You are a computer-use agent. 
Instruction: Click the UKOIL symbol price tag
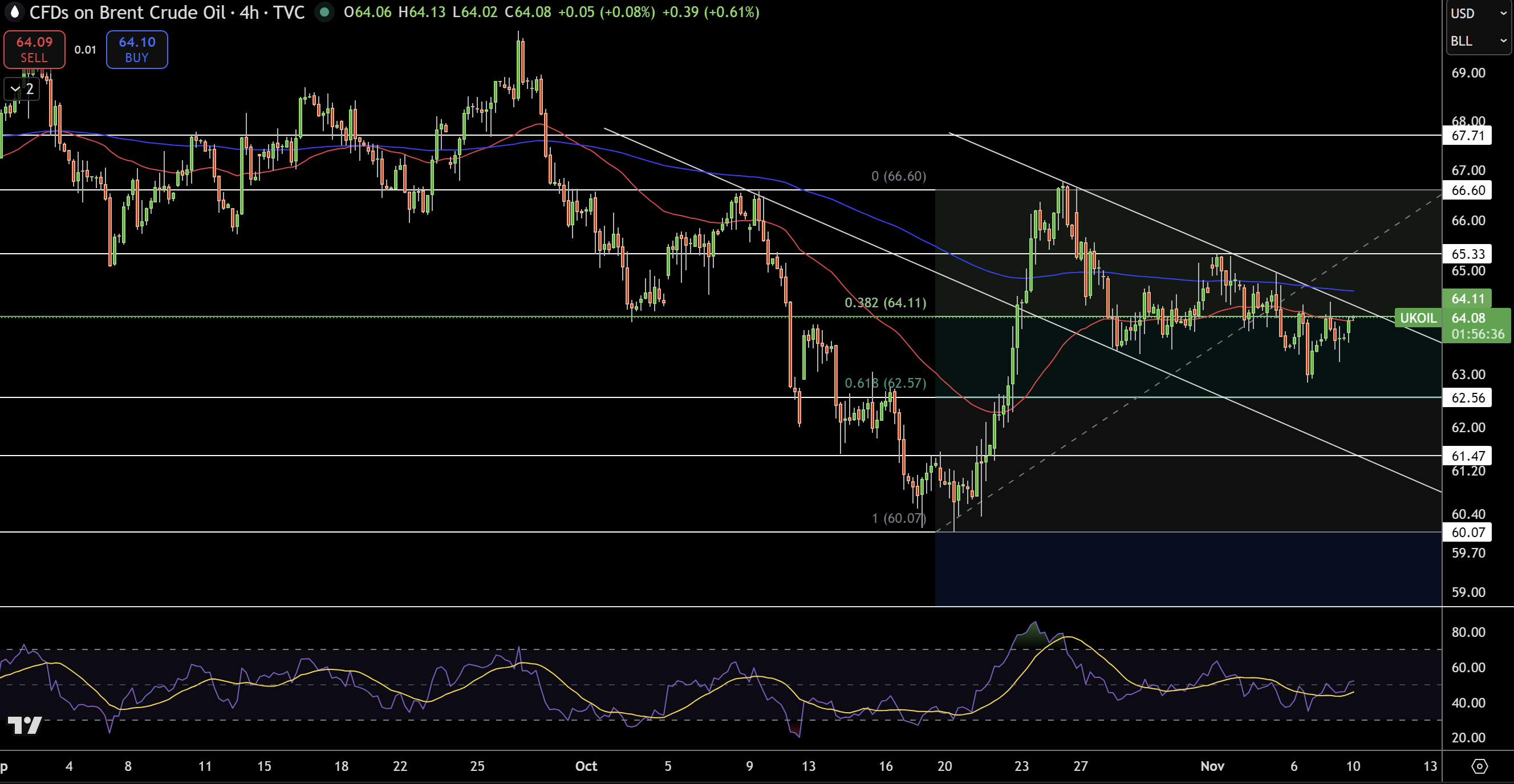[x=1417, y=318]
